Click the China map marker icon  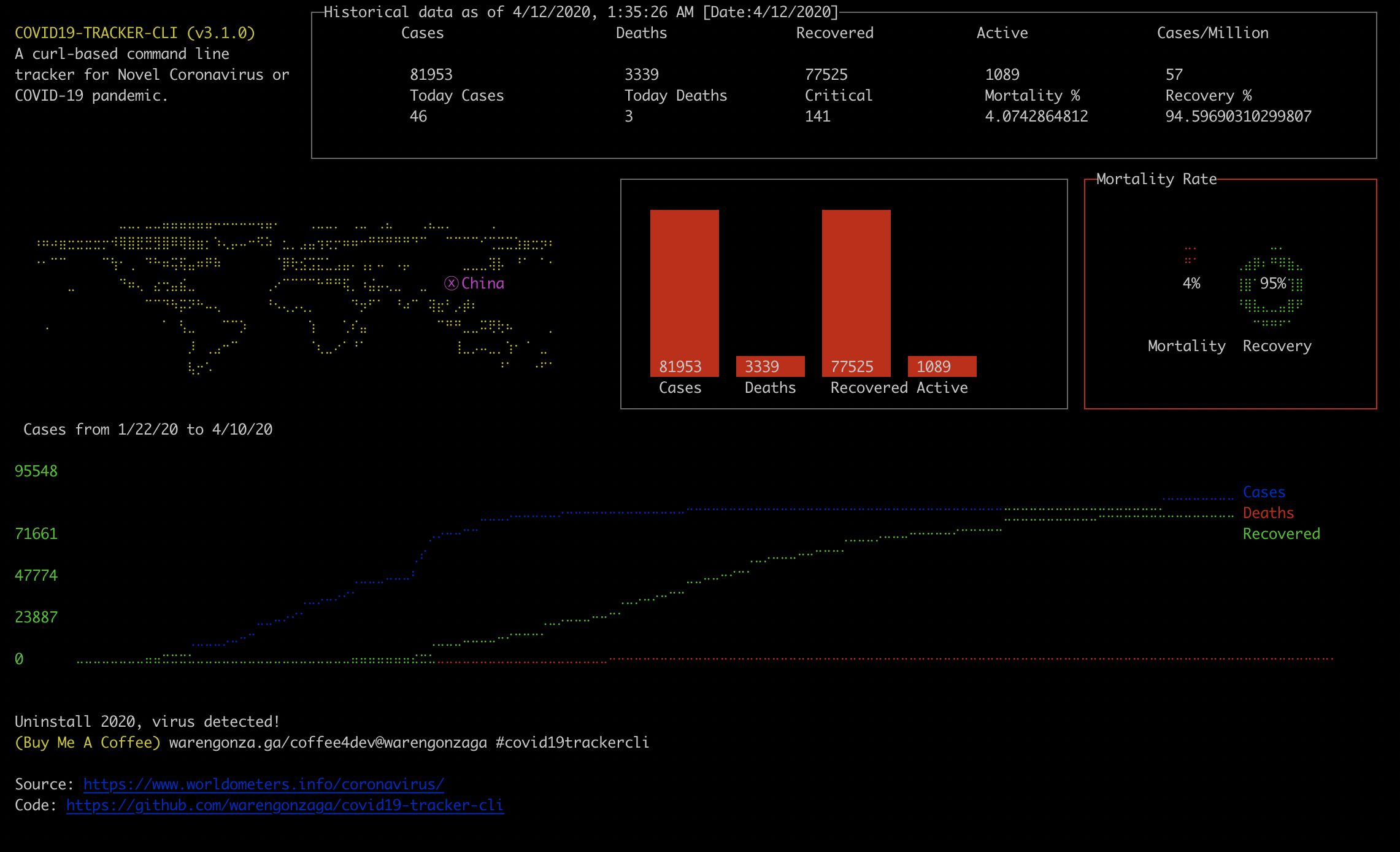pos(452,283)
